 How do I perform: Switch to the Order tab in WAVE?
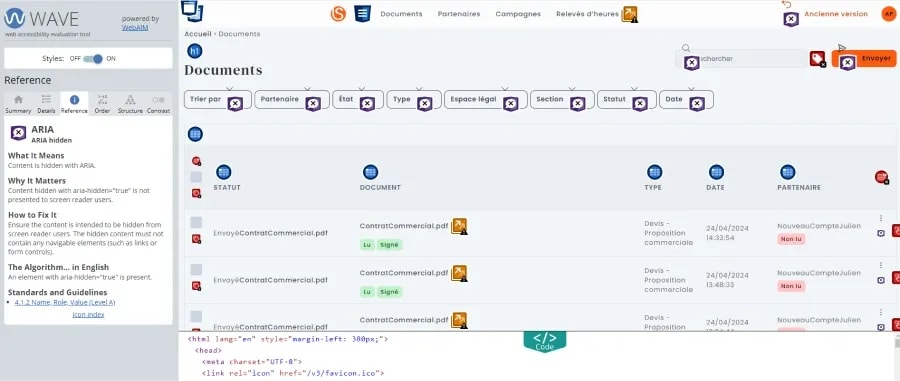click(102, 104)
